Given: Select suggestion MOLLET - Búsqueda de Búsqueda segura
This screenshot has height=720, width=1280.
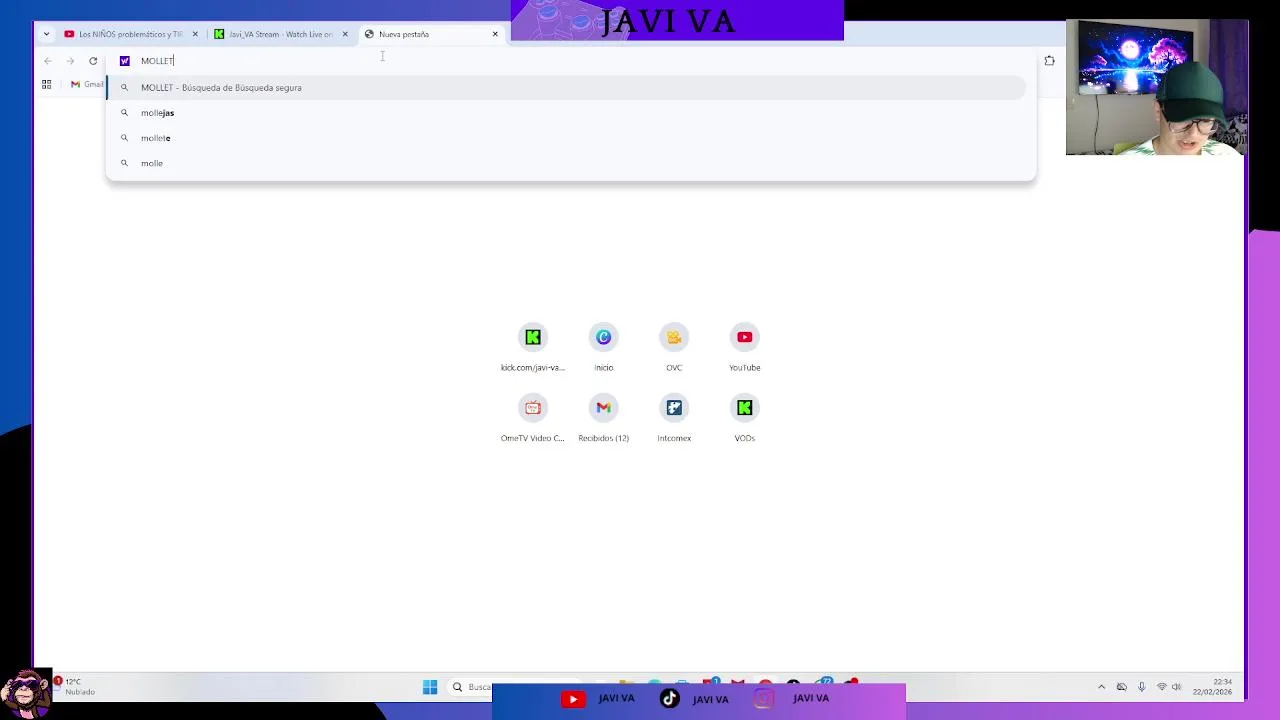Looking at the screenshot, I should click(x=566, y=88).
